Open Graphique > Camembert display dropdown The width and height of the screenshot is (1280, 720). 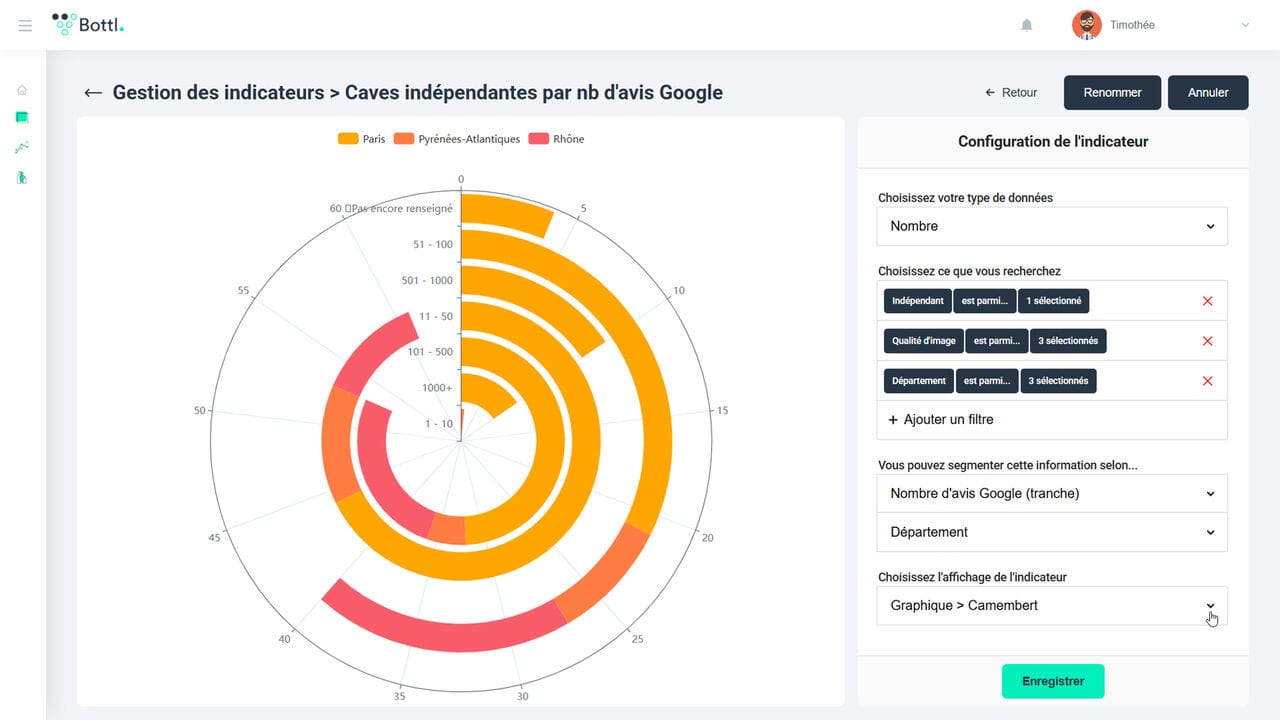coord(1051,605)
